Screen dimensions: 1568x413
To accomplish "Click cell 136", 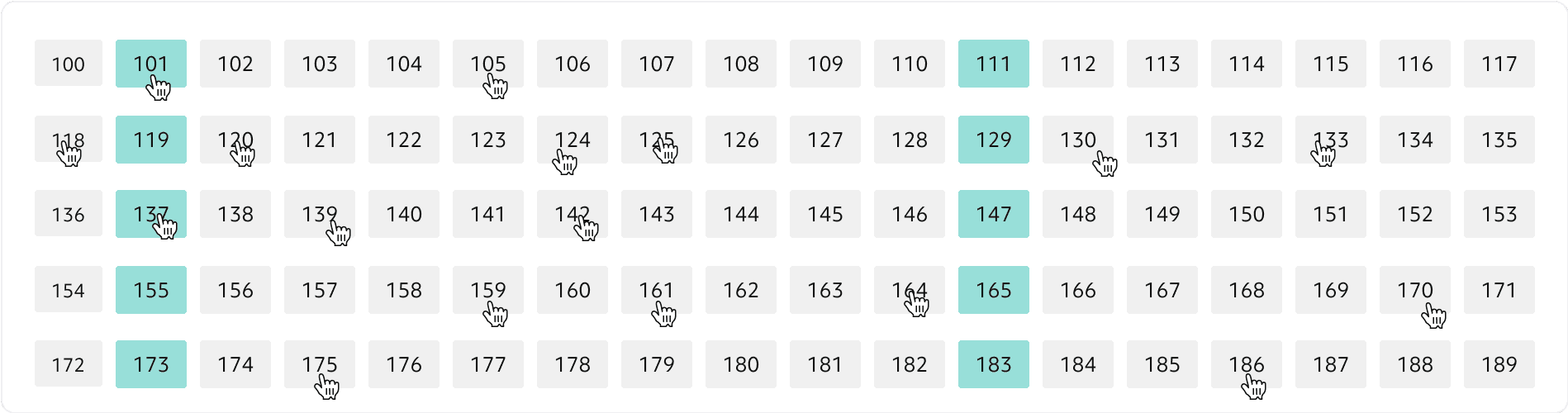I will coord(68,214).
